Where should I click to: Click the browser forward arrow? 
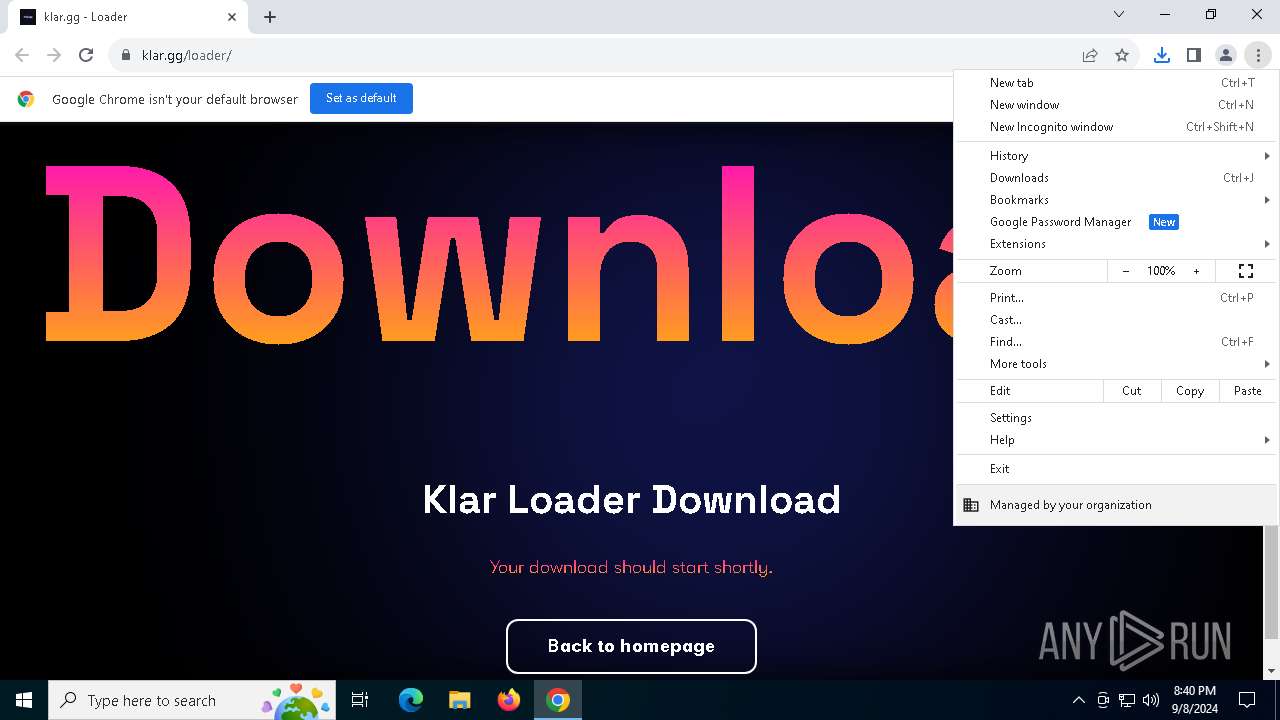point(54,55)
